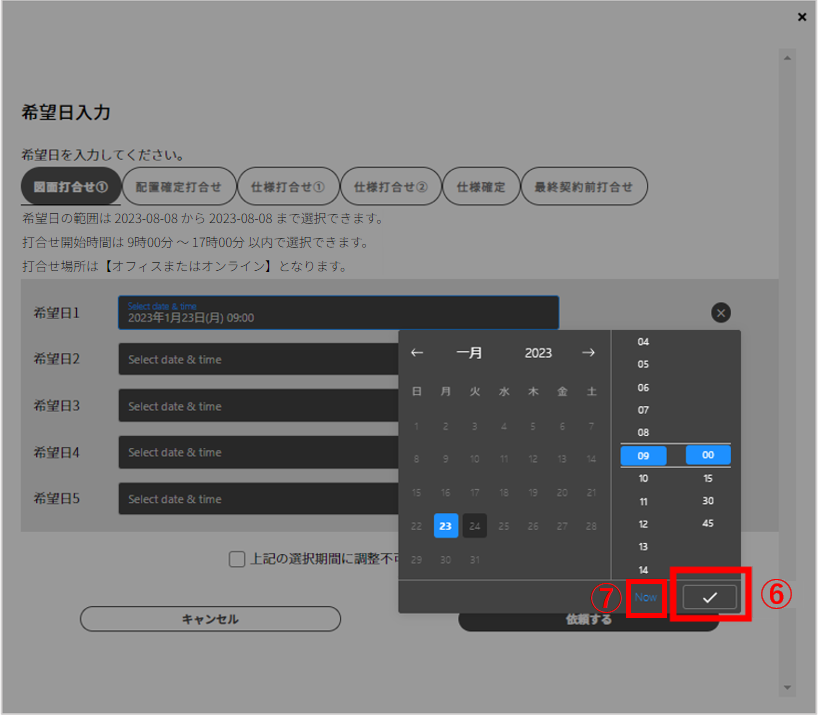Select minute 45 in time list

click(x=708, y=523)
